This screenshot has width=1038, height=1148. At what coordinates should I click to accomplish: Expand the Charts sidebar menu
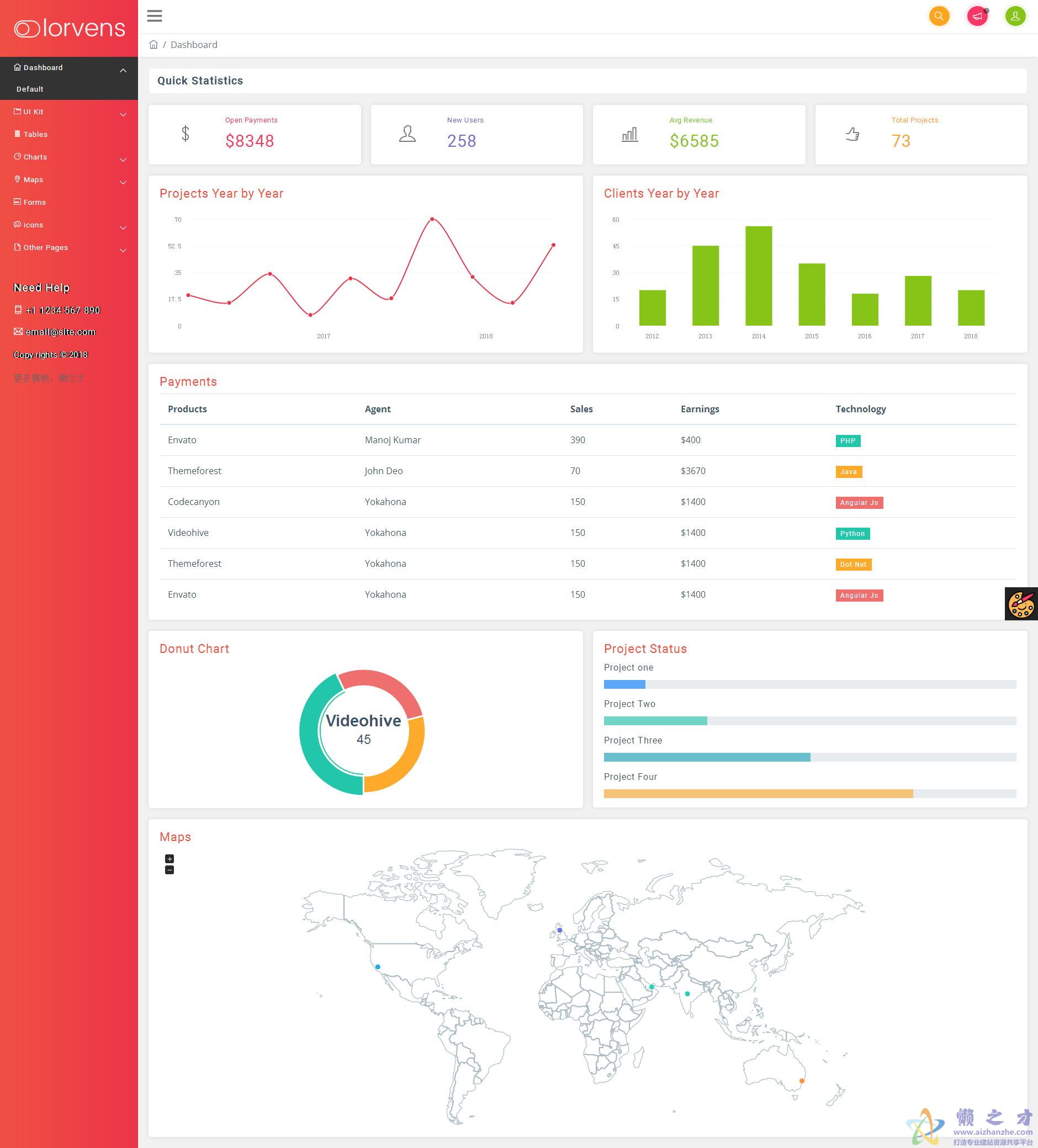pos(123,160)
